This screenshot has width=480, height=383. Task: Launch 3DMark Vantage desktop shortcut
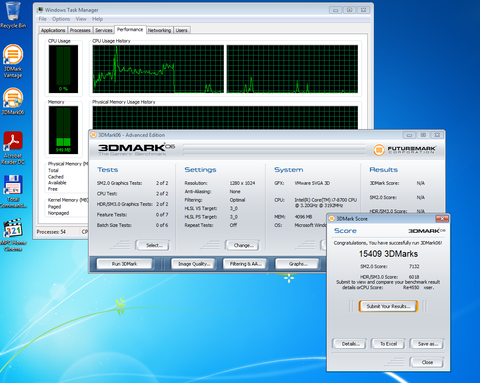tap(13, 61)
